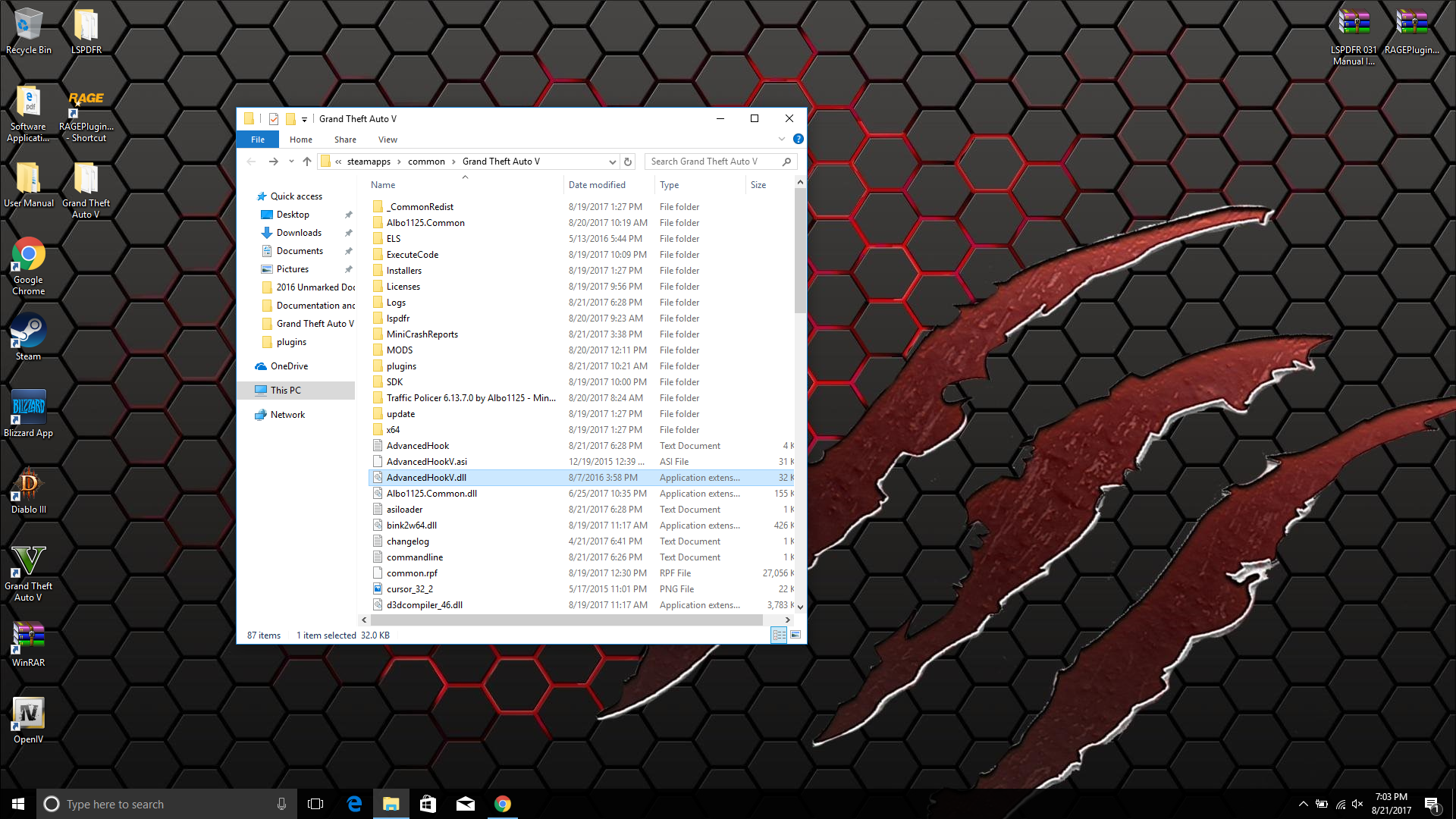This screenshot has width=1456, height=819.
Task: Click the Search Grand Theft Auto V field
Action: 713,162
